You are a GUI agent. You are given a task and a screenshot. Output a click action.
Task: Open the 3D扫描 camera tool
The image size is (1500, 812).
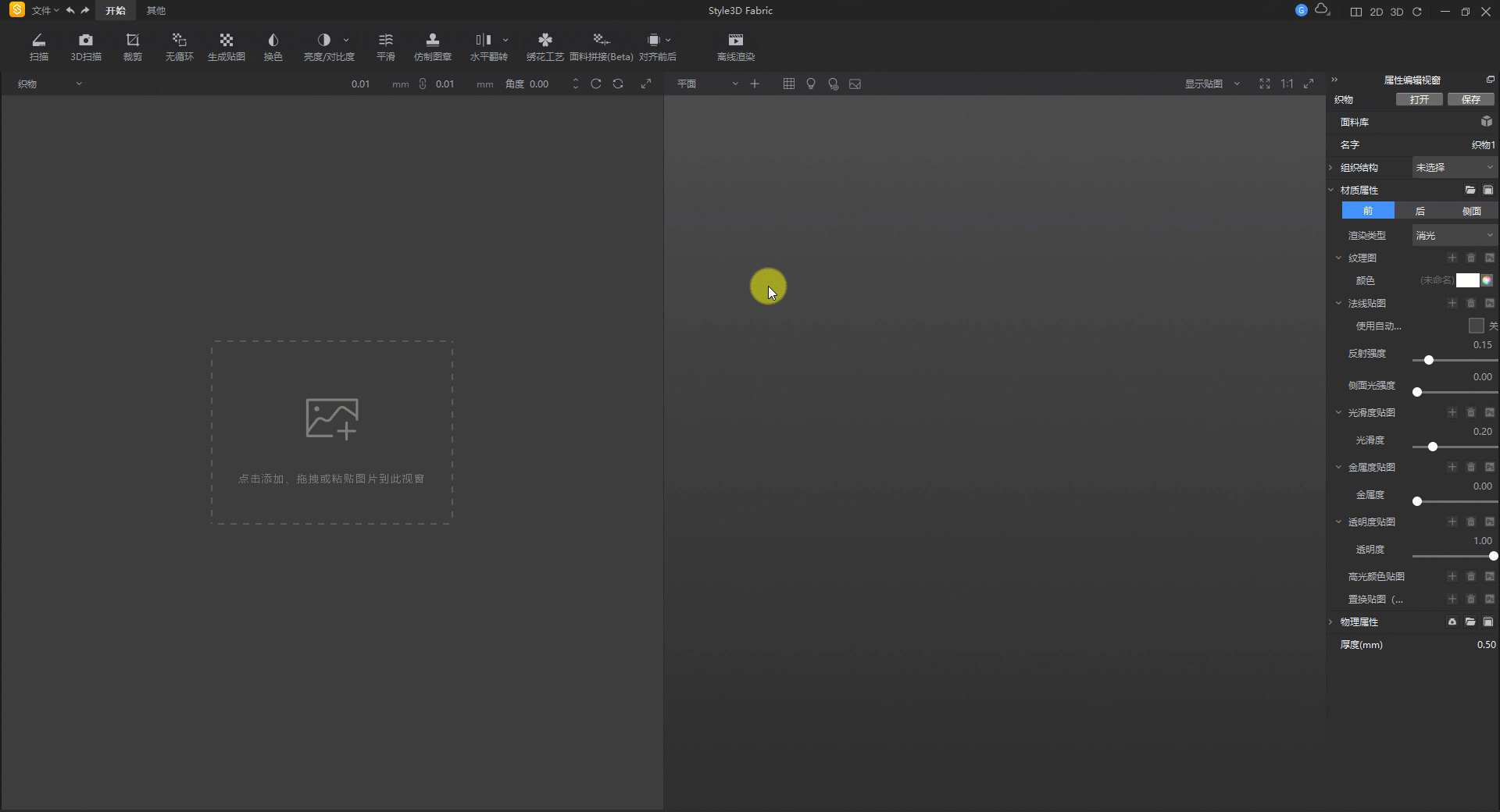tap(86, 46)
